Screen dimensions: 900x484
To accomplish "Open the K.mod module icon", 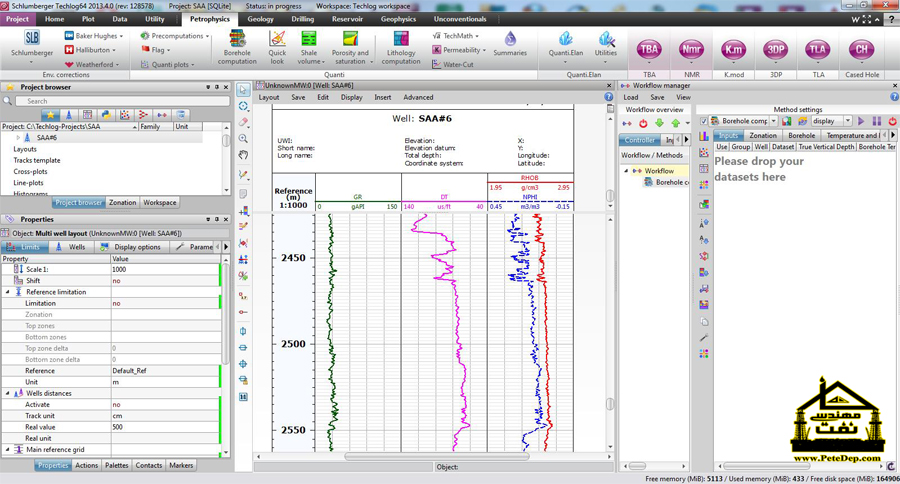I will coord(734,49).
